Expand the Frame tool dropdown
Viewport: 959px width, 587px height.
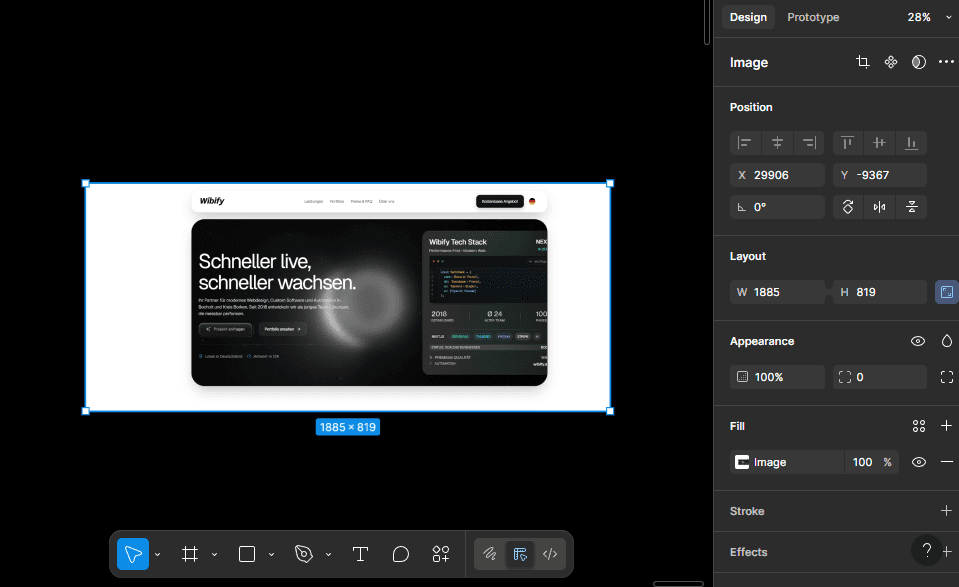[x=213, y=553]
